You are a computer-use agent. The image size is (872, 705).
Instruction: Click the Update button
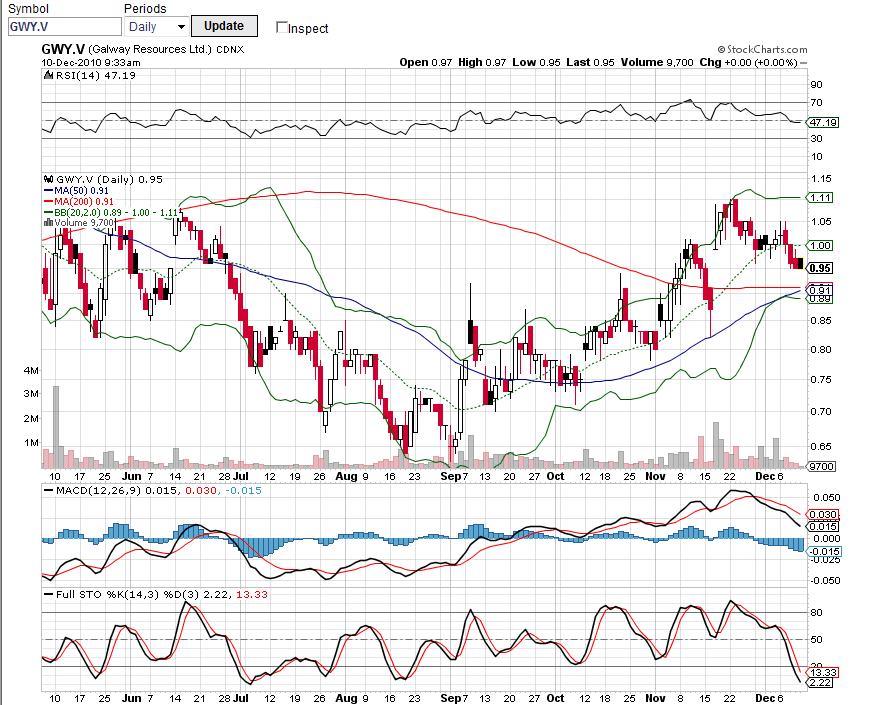click(224, 26)
